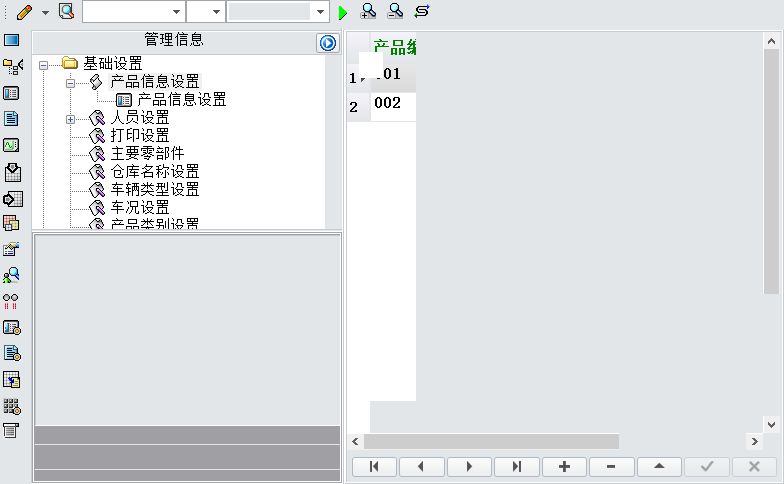784x484 pixels.
Task: Select 产品类别设置 in the tree
Action: (155, 223)
